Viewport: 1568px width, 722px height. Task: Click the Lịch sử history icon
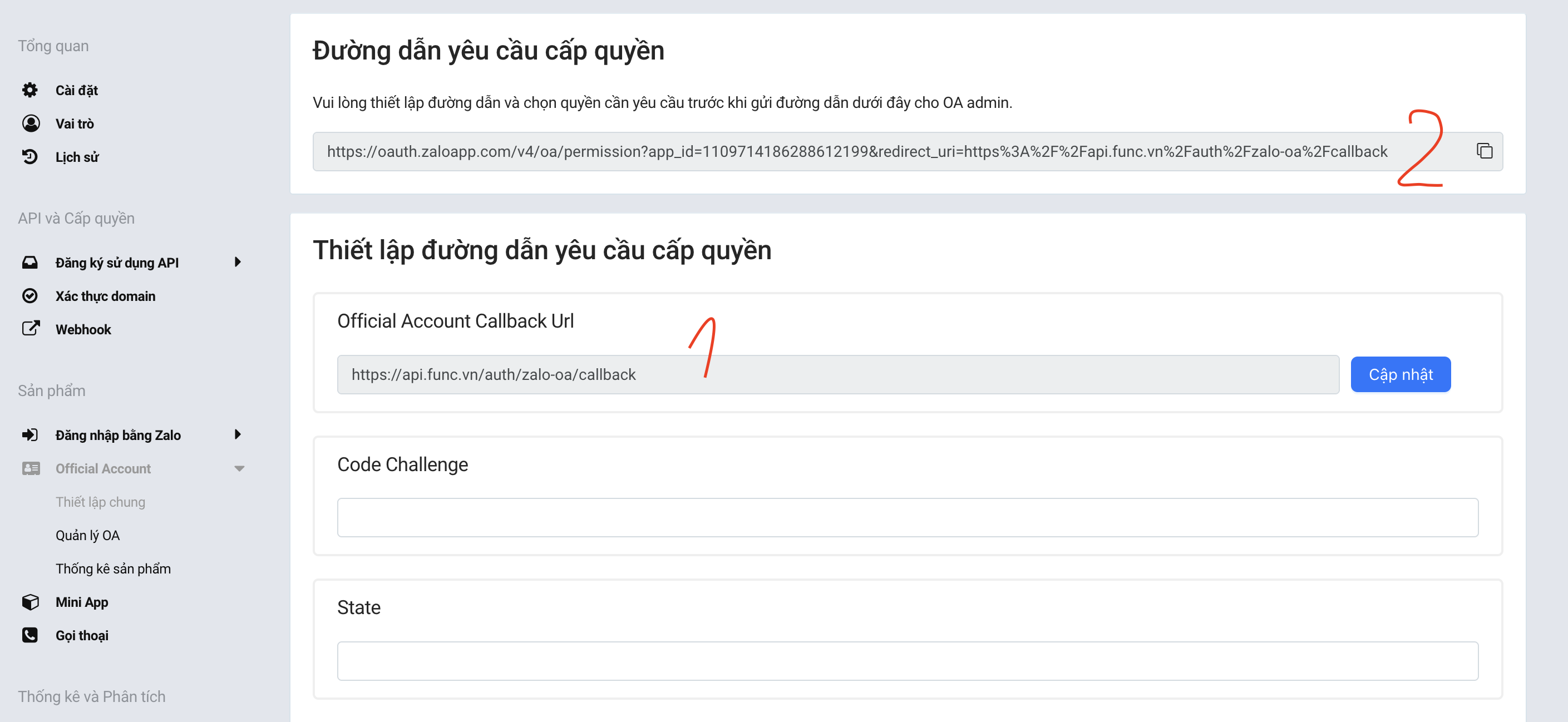30,157
